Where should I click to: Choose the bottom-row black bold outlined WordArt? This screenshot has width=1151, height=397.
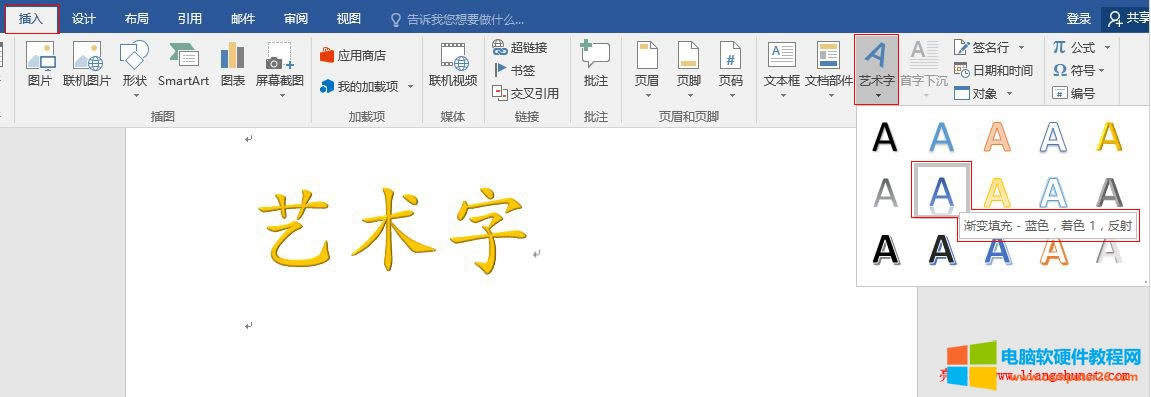[x=885, y=250]
